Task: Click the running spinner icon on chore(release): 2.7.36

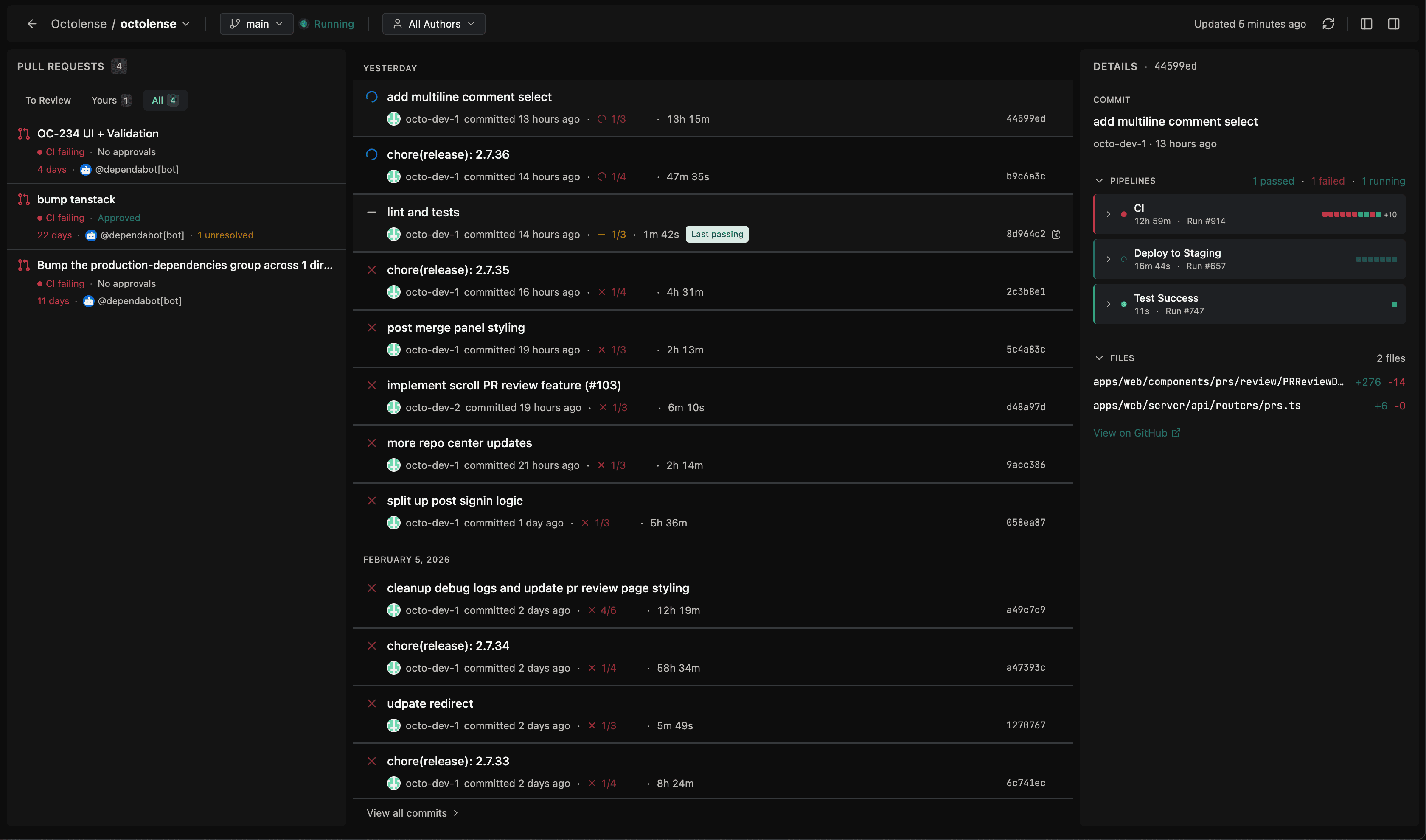Action: pyautogui.click(x=372, y=154)
